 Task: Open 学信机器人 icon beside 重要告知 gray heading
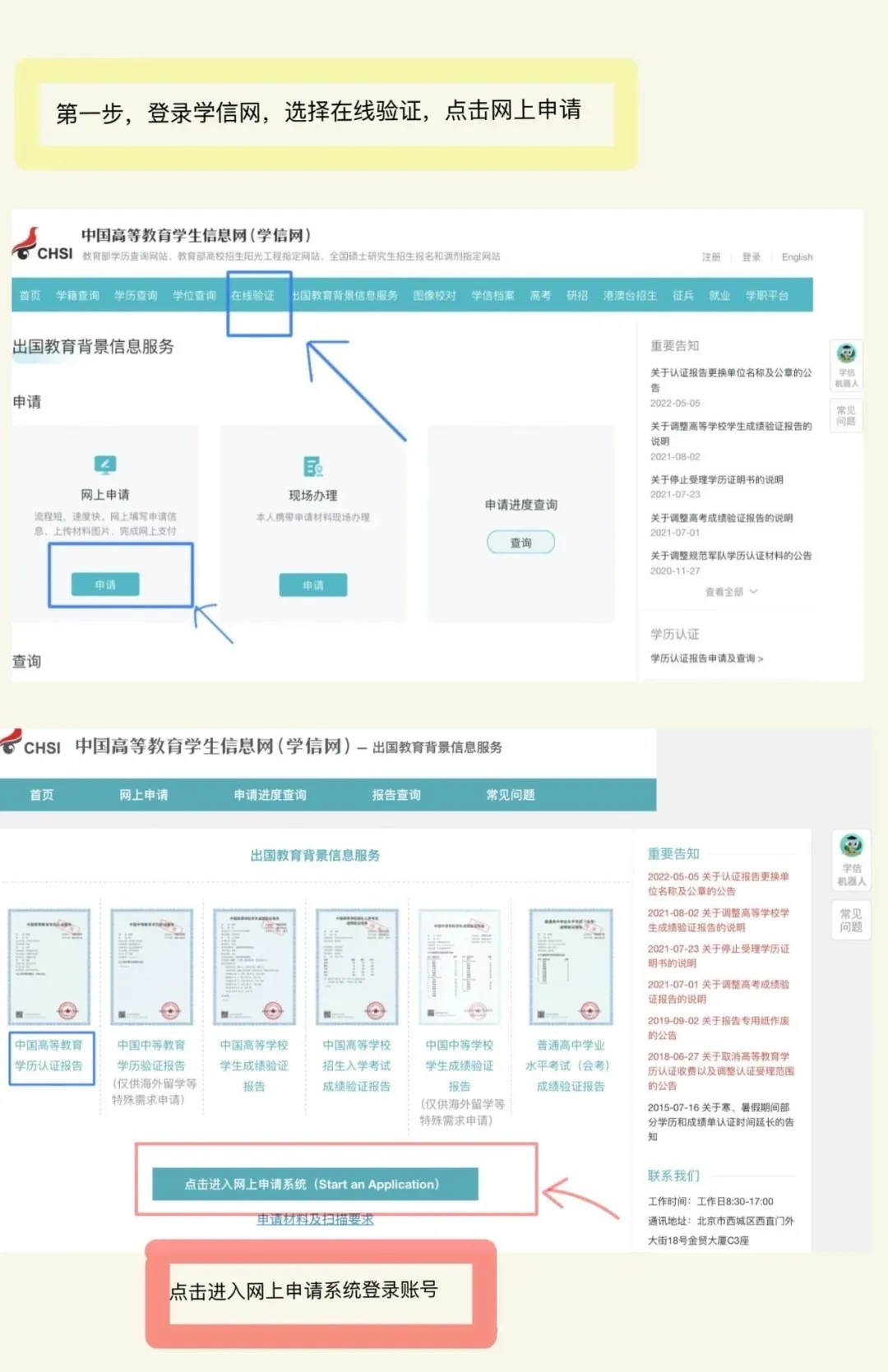pyautogui.click(x=846, y=364)
